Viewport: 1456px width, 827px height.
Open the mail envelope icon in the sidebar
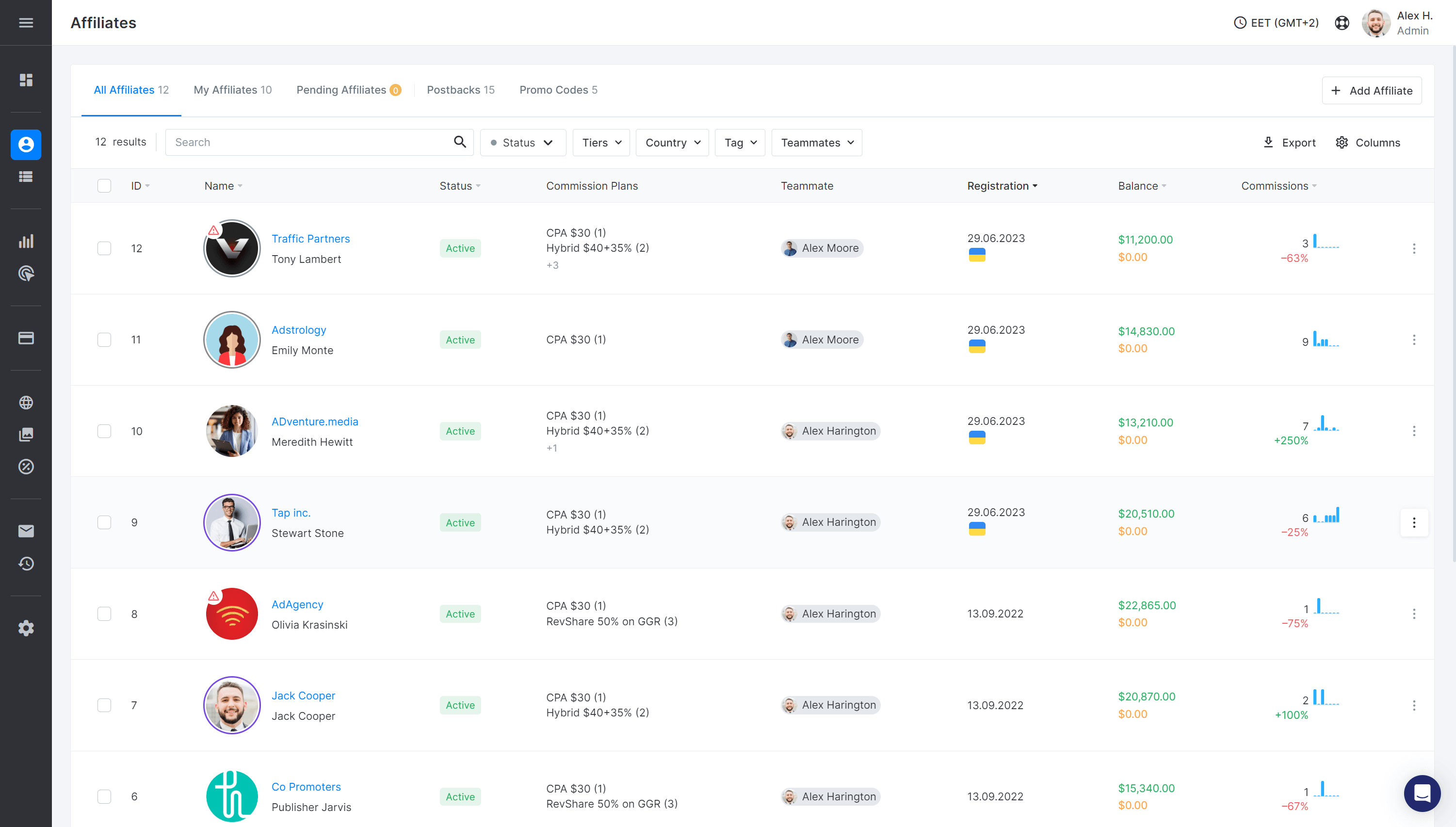26,531
